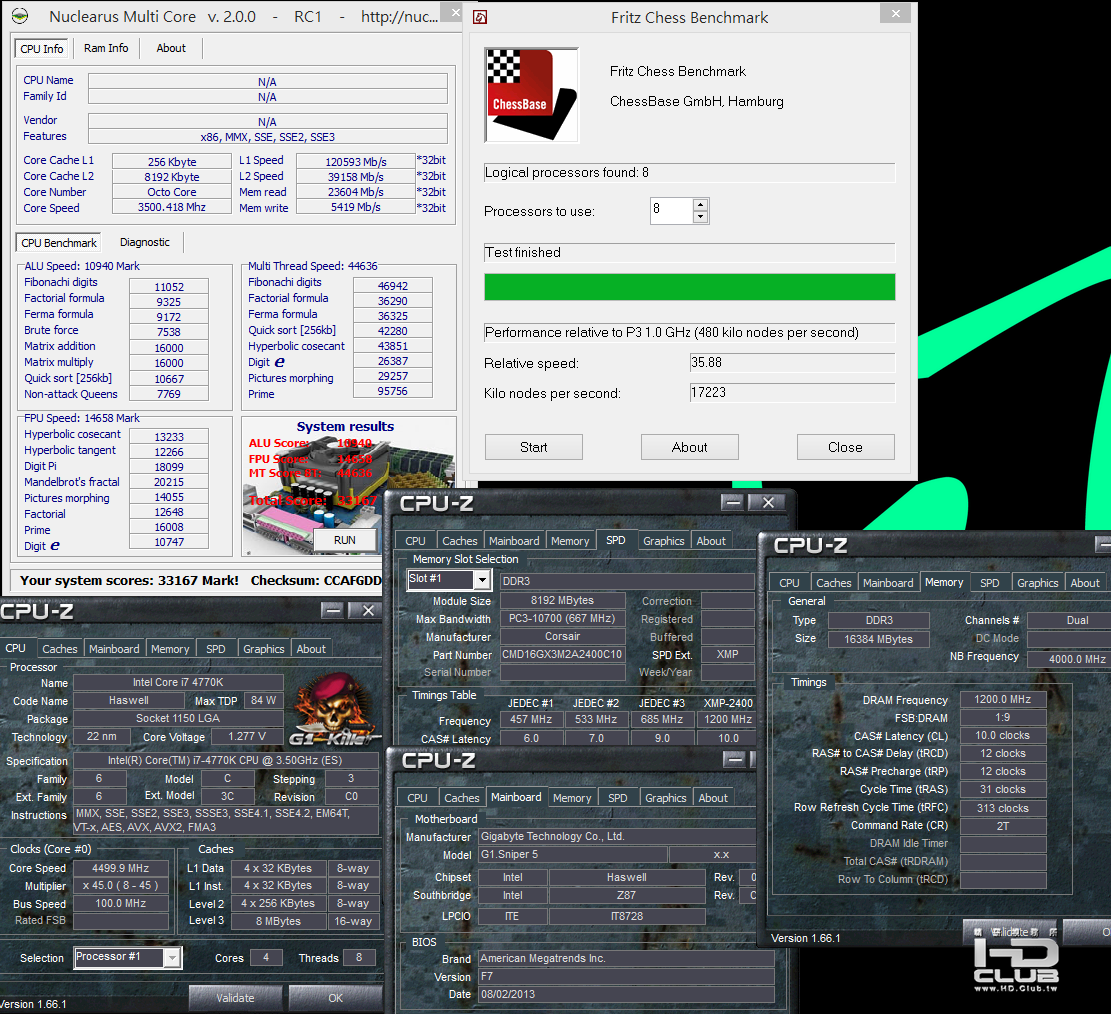Open SPD tab in CPU-Z Mainboard window
1111x1014 pixels.
pyautogui.click(x=618, y=798)
